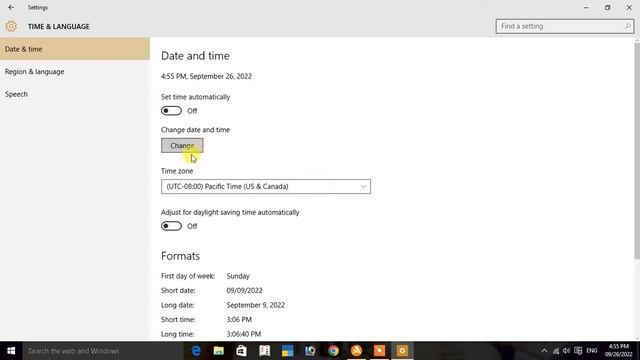Click the ENG language indicator
Screen dimensions: 640x360
coord(592,351)
